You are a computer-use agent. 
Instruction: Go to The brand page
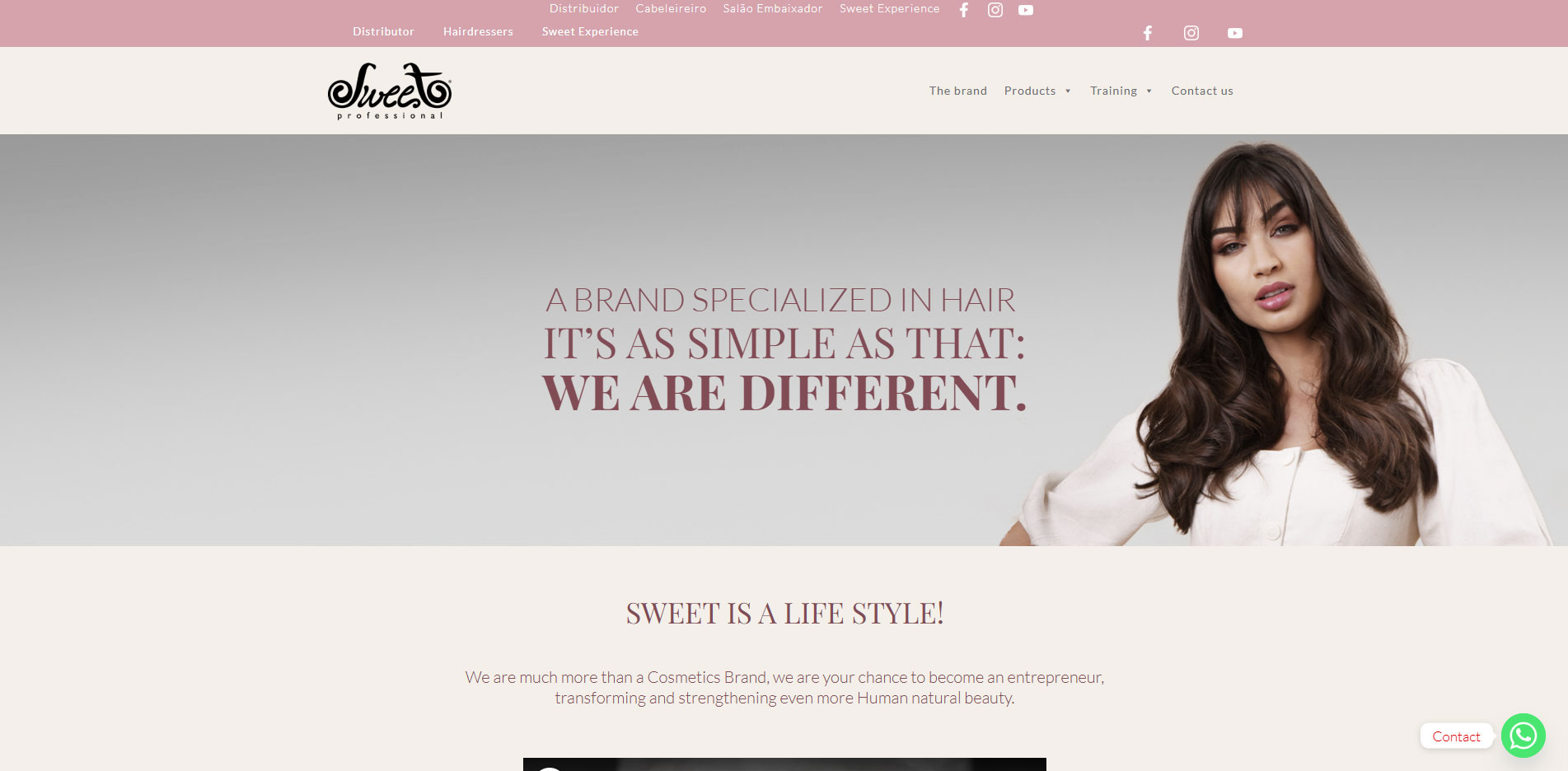(958, 91)
